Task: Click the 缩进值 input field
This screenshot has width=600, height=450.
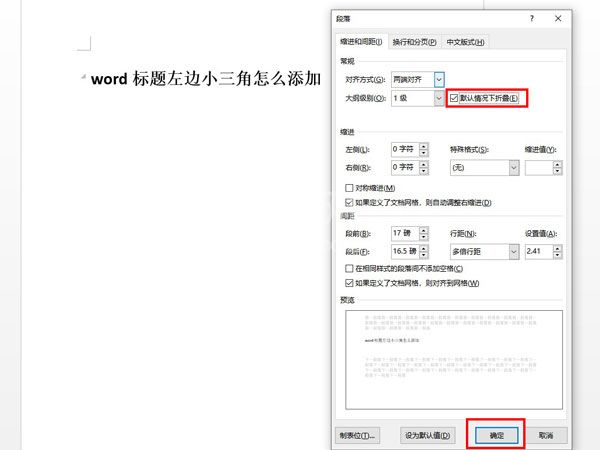Action: [539, 168]
